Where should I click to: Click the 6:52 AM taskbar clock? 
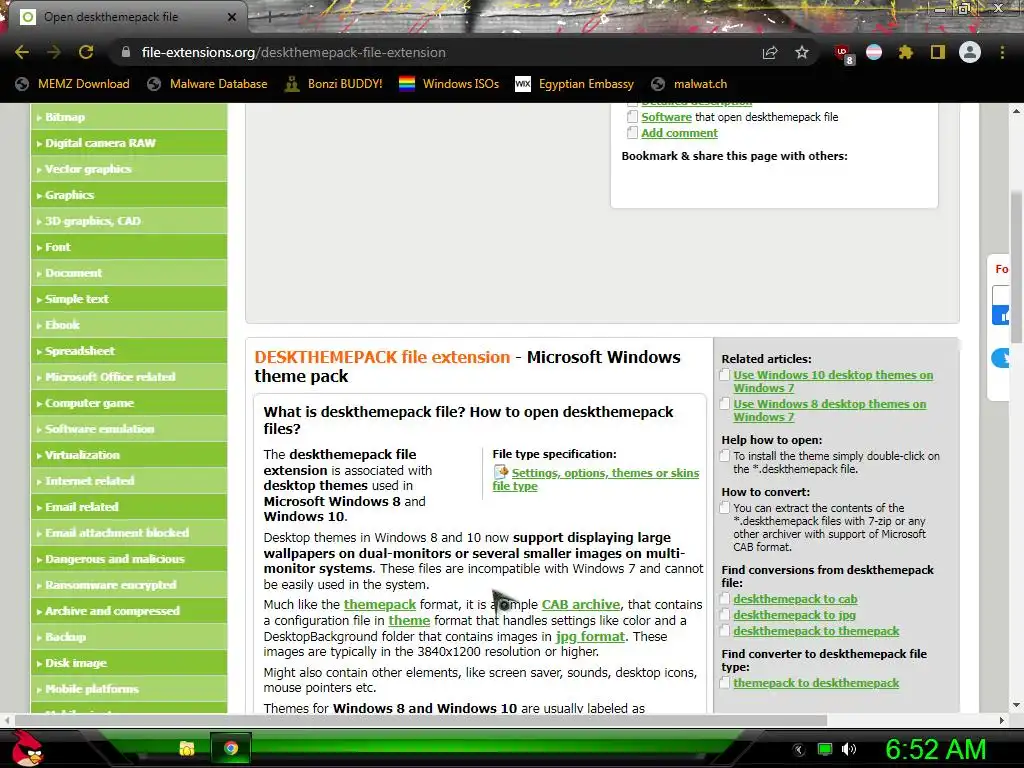coord(935,749)
